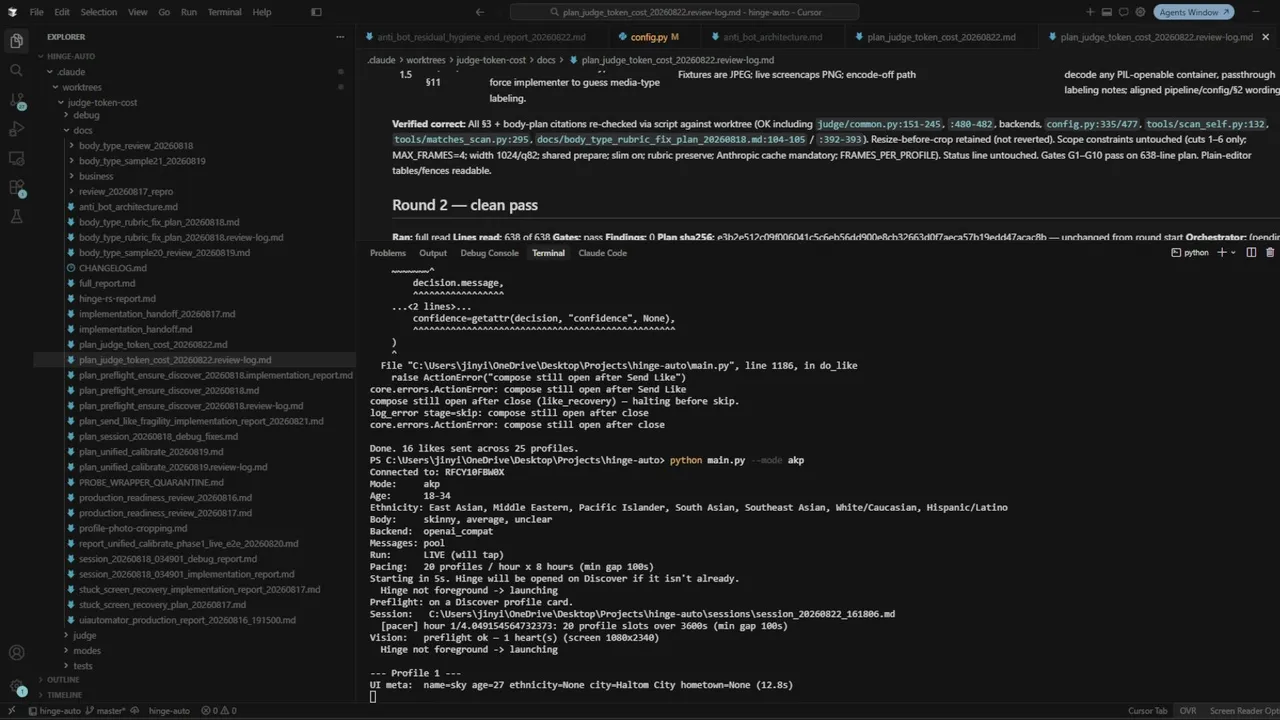
Task: Split the terminal with the split icon
Action: 1250,253
